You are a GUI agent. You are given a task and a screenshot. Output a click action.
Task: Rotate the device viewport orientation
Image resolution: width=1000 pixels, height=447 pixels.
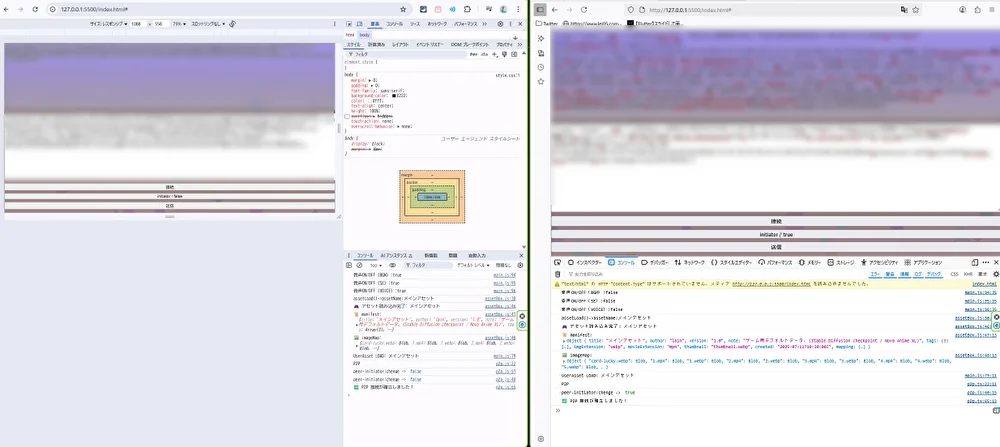click(232, 22)
